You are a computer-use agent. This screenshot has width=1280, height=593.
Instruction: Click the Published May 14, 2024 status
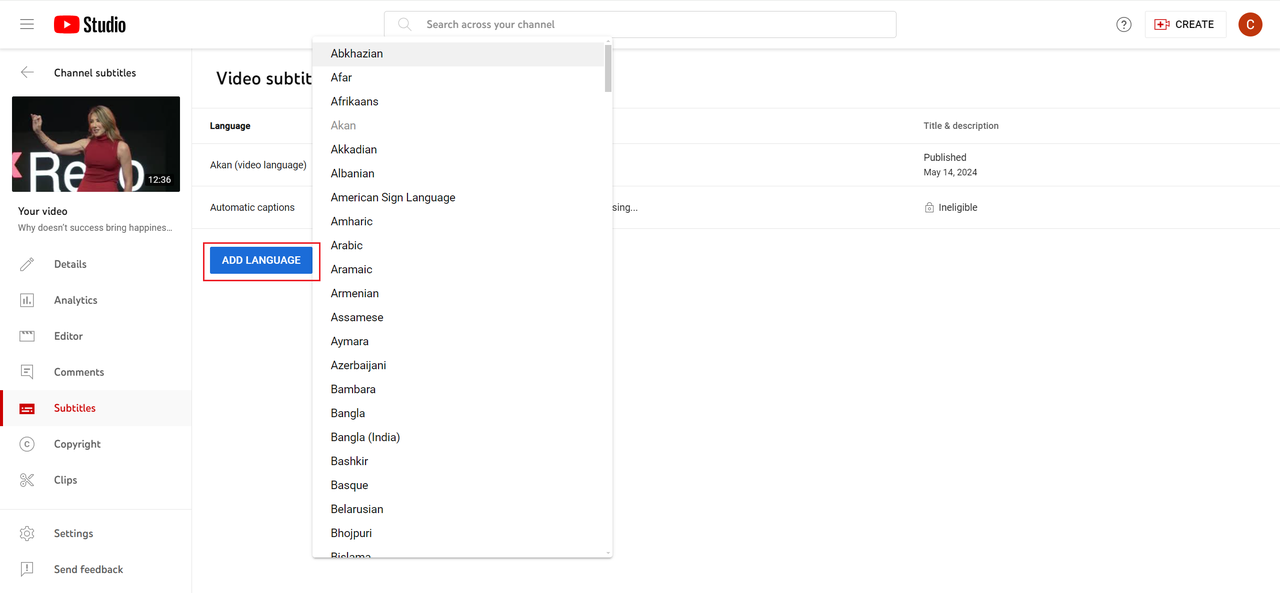pos(950,165)
